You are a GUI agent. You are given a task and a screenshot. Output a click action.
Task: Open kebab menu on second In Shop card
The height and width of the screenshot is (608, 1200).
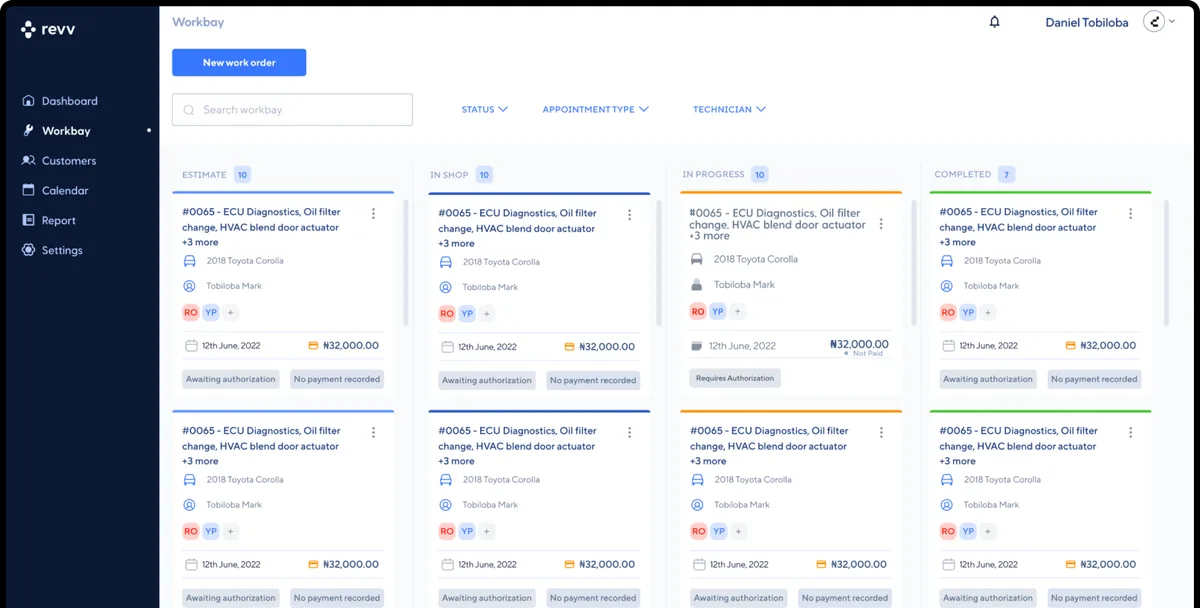(629, 433)
